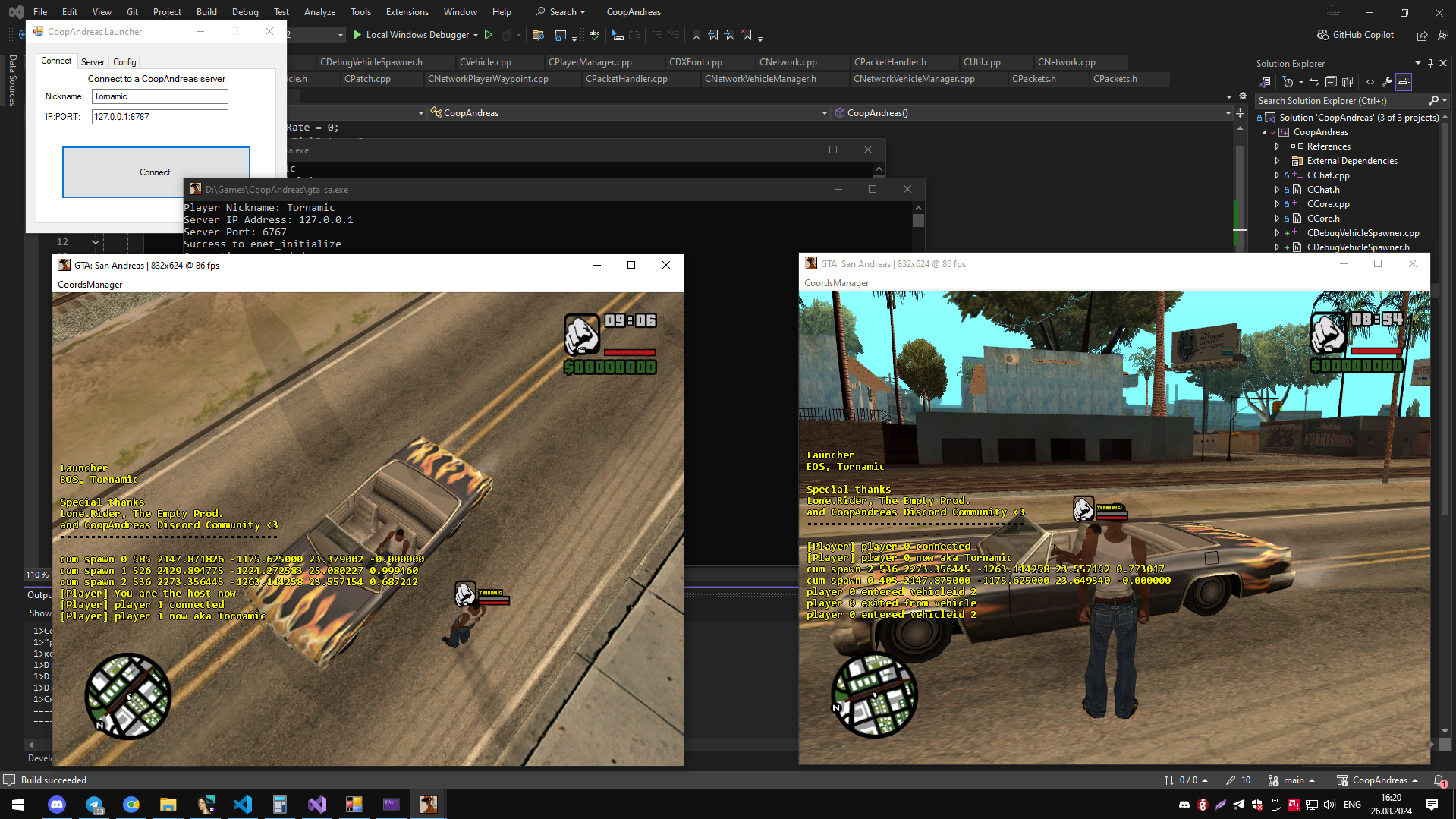Click console window vertical scrollbar thumb
The width and height of the screenshot is (1456, 819).
pyautogui.click(x=918, y=221)
